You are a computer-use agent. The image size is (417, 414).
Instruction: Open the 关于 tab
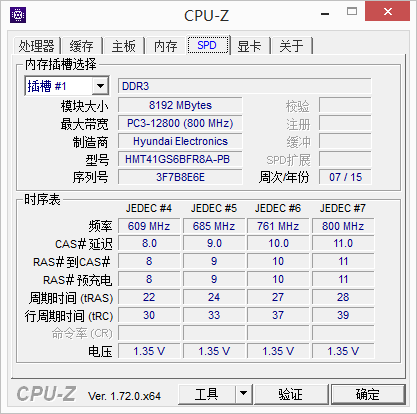click(291, 46)
